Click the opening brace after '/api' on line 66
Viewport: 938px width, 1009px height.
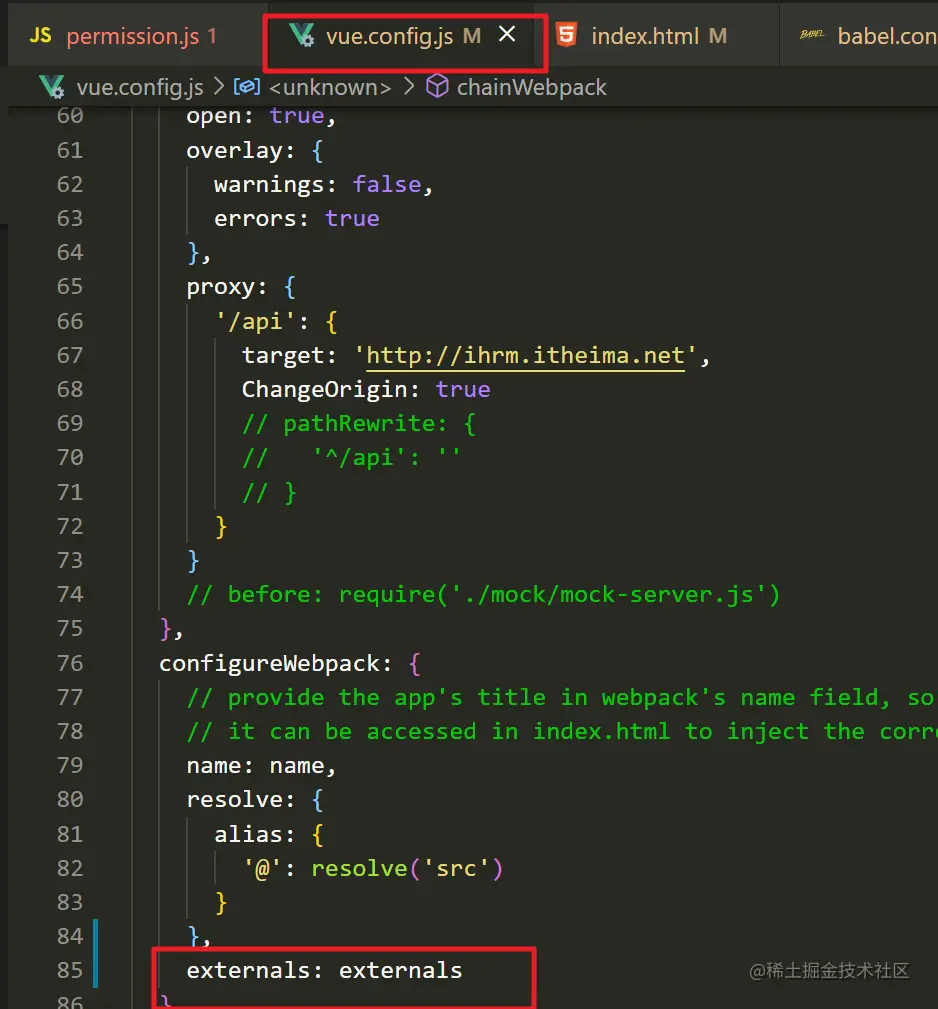(x=331, y=321)
